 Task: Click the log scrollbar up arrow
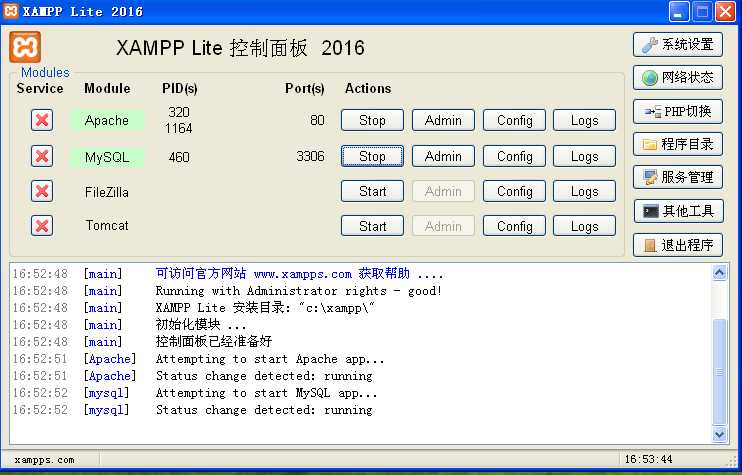click(x=719, y=273)
